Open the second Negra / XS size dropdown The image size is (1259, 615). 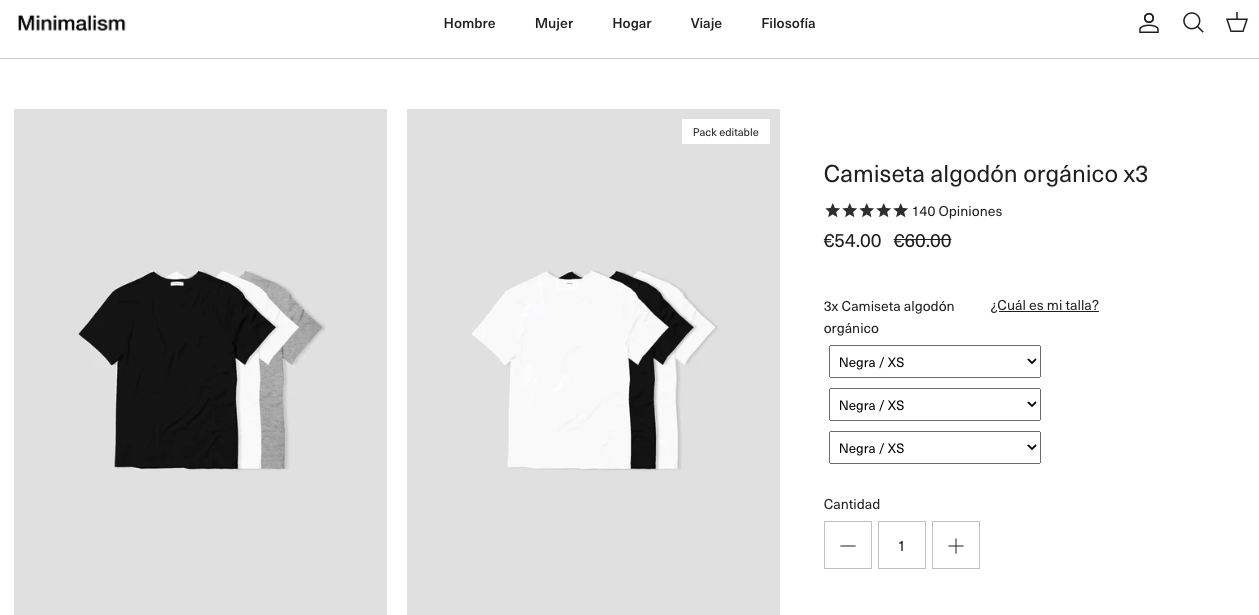(934, 404)
